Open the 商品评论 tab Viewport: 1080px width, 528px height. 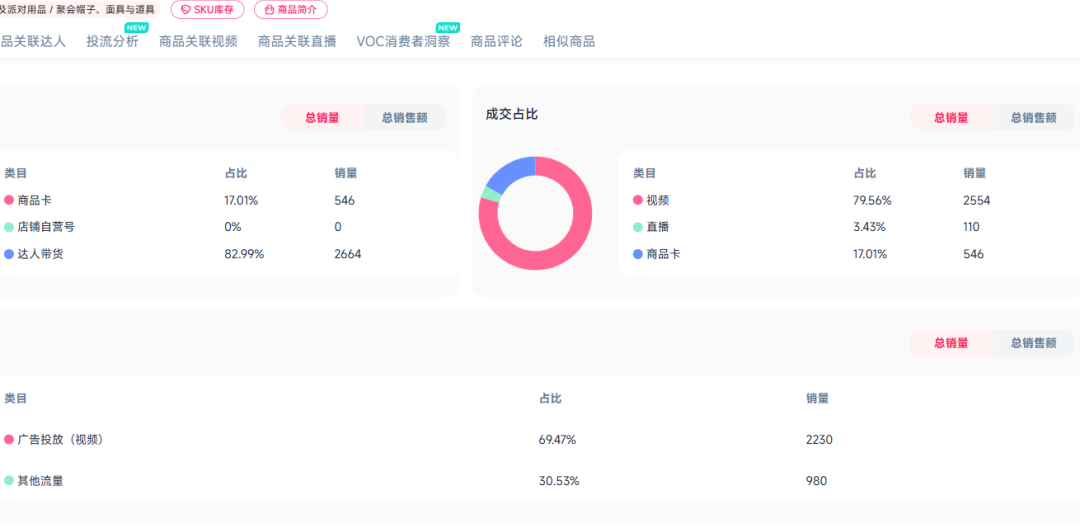click(497, 41)
